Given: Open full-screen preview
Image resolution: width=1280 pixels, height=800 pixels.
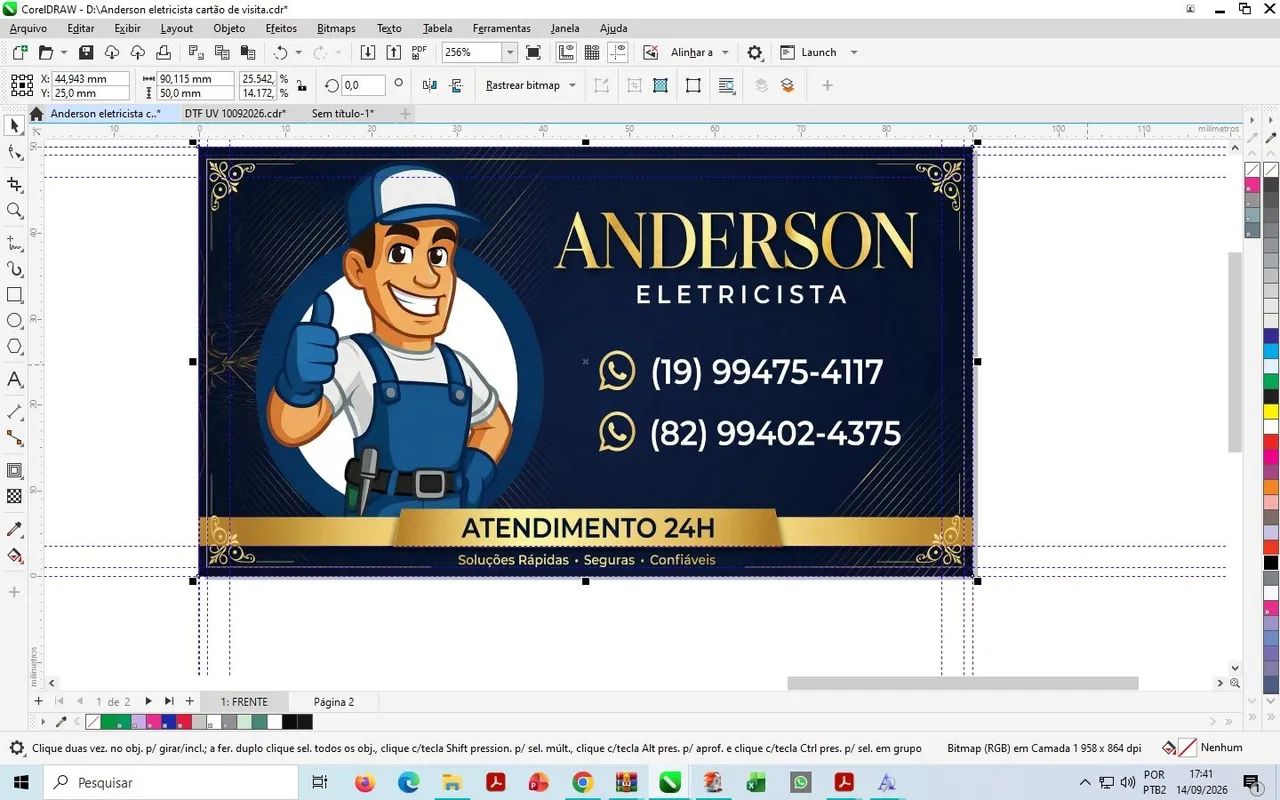Looking at the screenshot, I should [x=533, y=52].
